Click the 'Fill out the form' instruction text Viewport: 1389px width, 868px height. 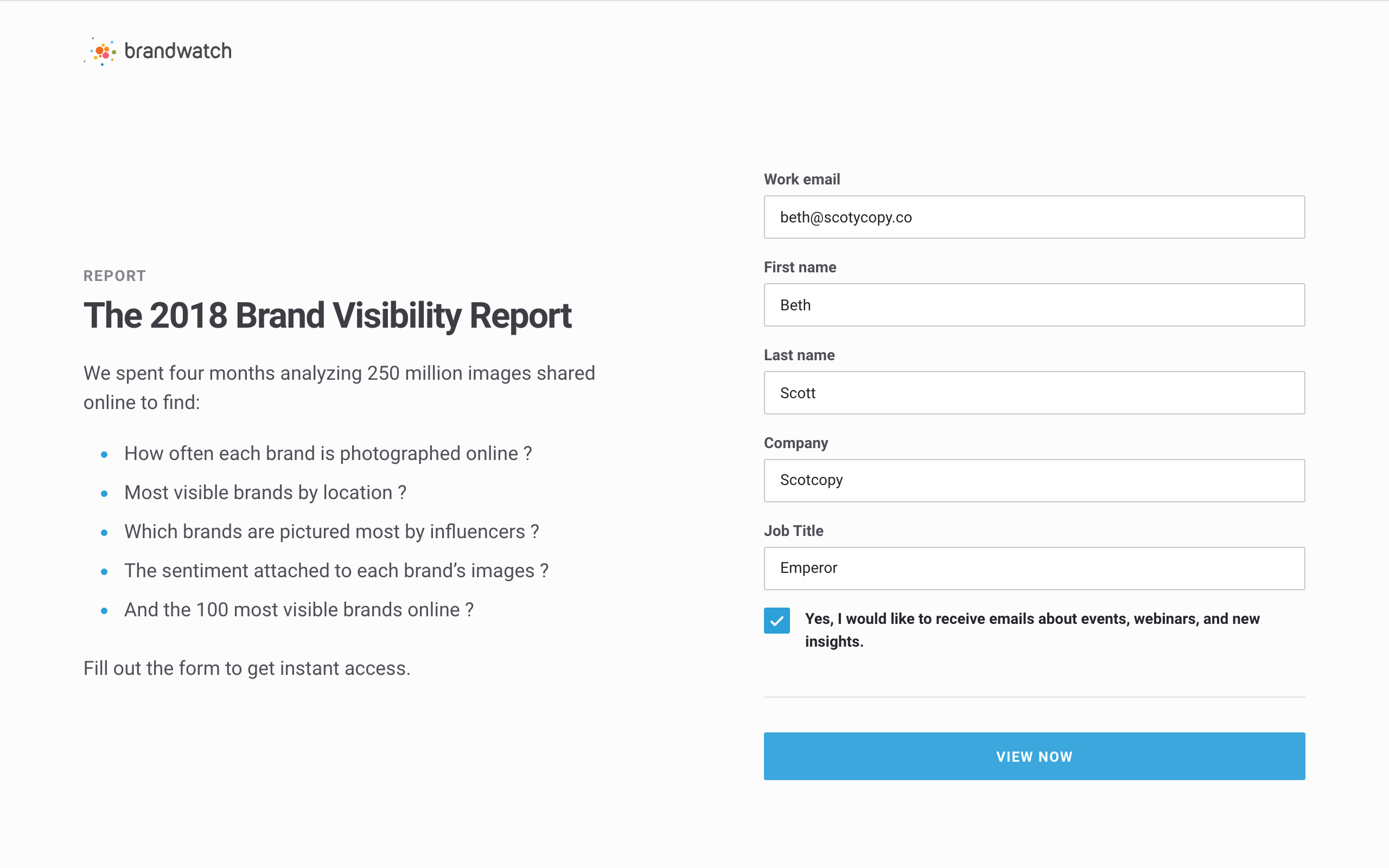247,668
